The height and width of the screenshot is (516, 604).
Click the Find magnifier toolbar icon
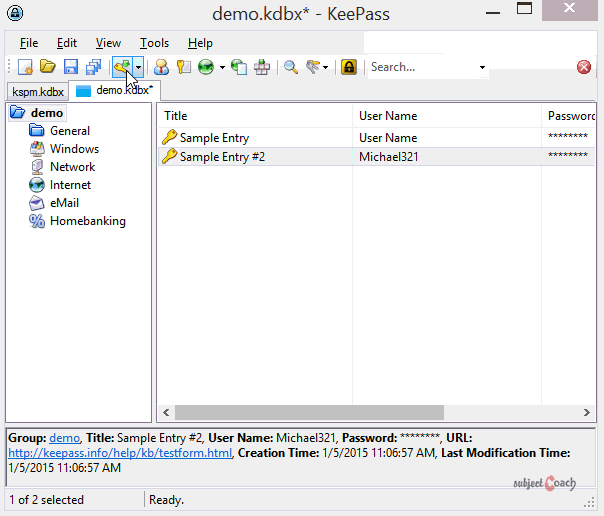[291, 67]
